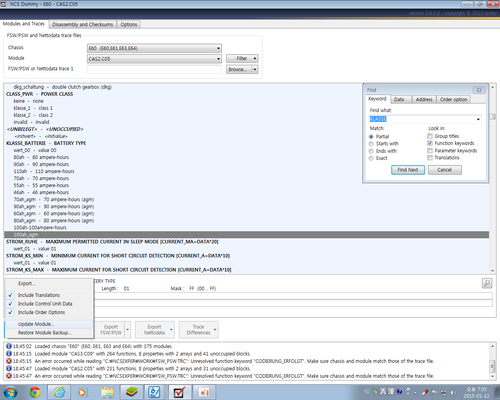Click the function list's scrollbar thumb

(x=492, y=116)
